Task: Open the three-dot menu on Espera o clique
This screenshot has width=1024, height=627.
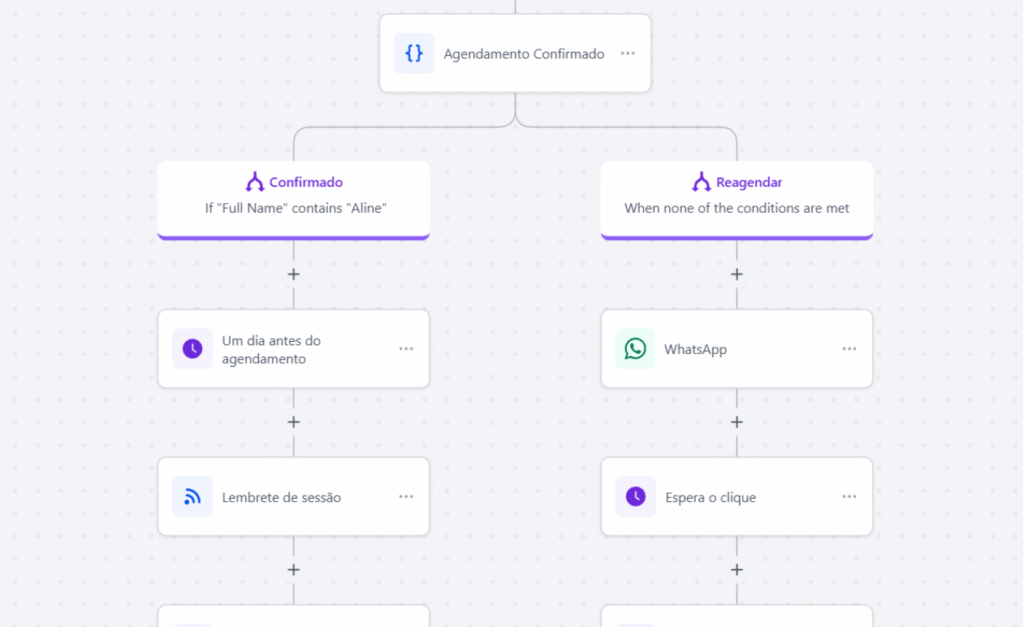Action: tap(849, 497)
